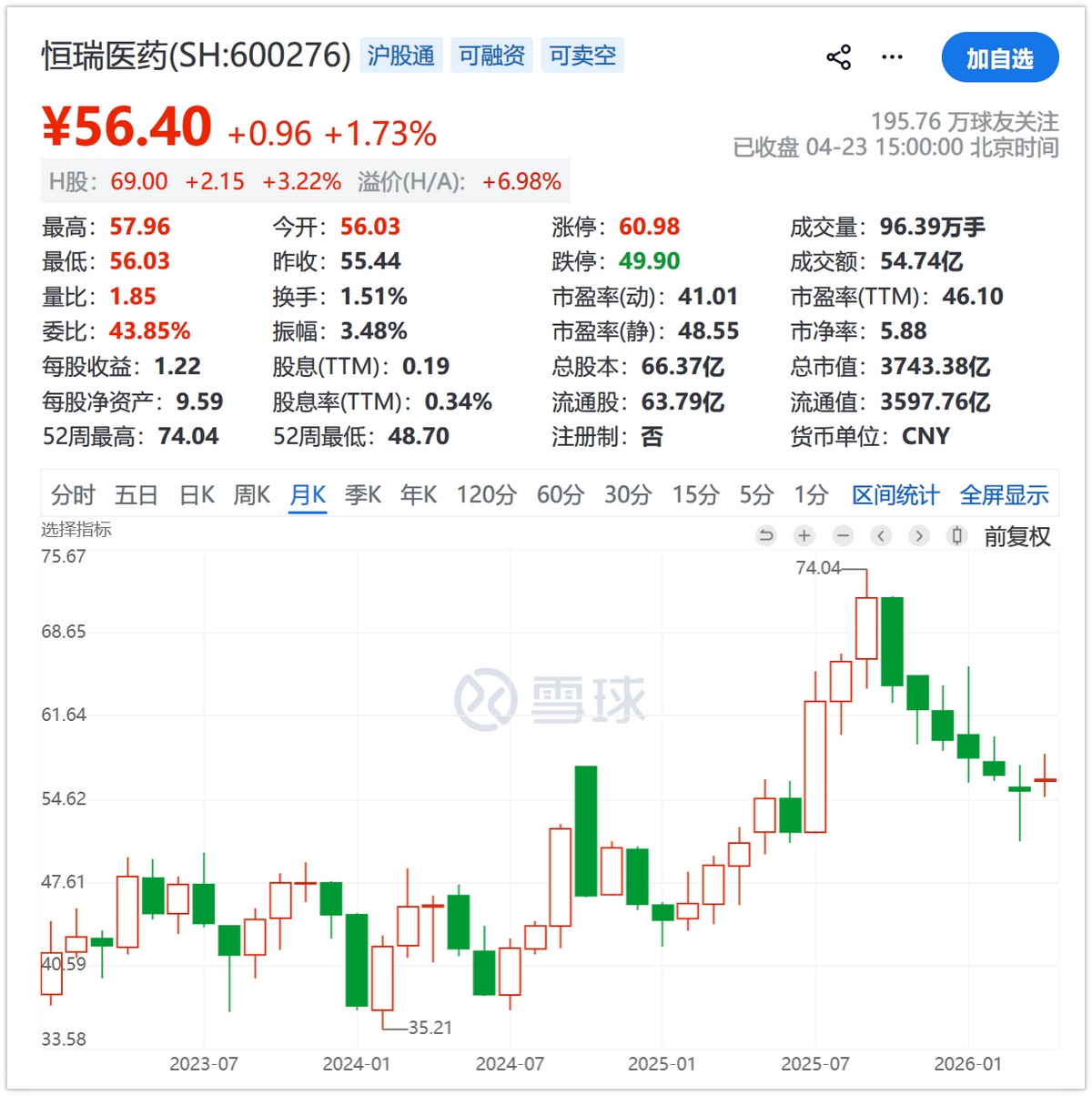
Task: Click the share icon
Action: click(x=838, y=57)
